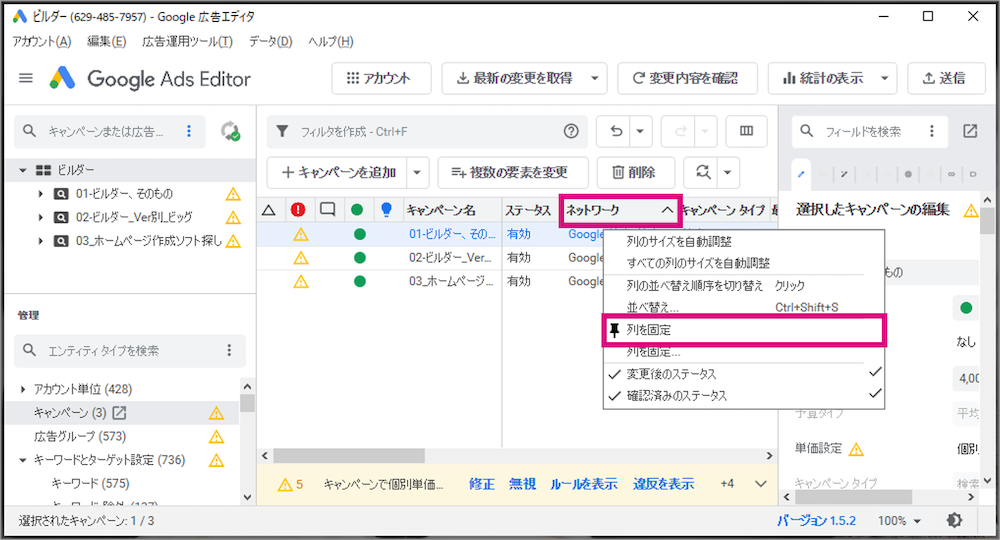
Task: Open the アカウント(A) menu
Action: [x=42, y=41]
